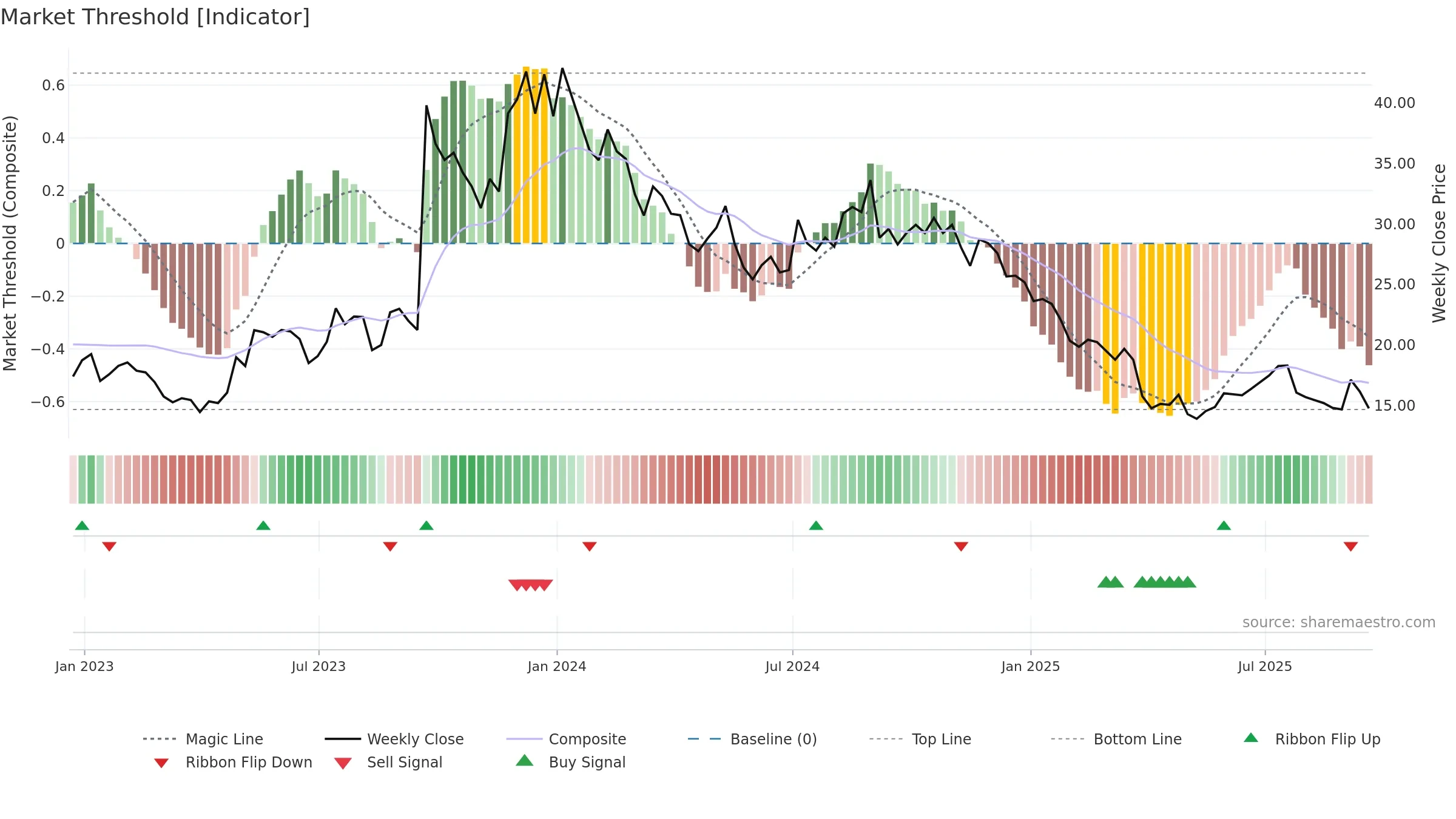Image resolution: width=1456 pixels, height=819 pixels.
Task: Toggle the Composite legend entry
Action: (x=566, y=739)
